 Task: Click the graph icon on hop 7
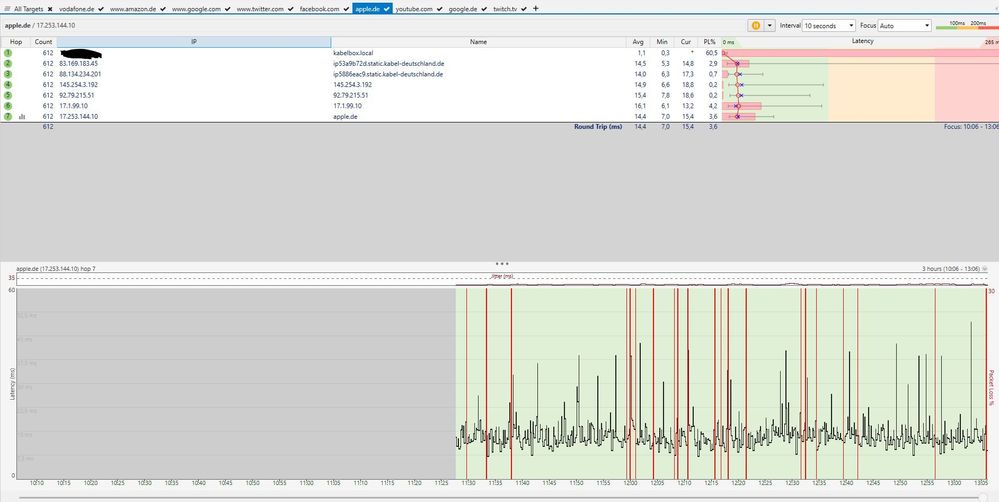tap(22, 117)
